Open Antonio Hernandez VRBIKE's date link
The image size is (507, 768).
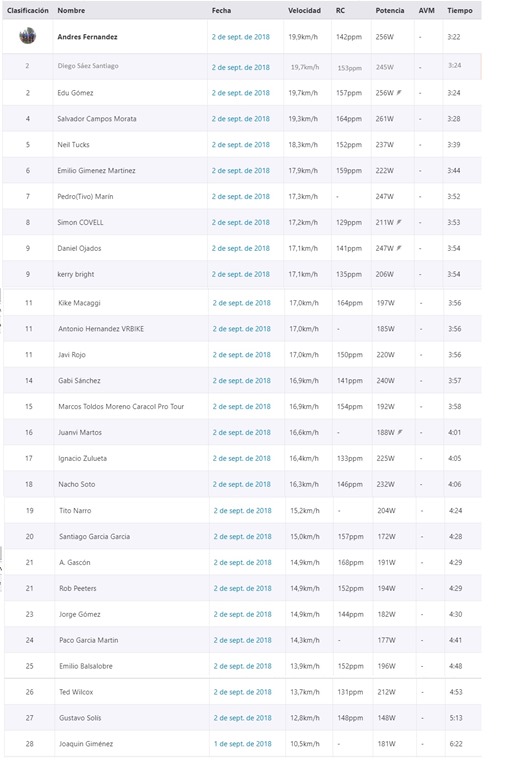tap(241, 329)
